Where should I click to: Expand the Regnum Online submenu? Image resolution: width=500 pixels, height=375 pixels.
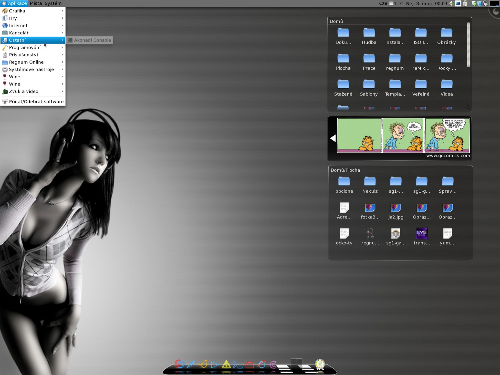[x=33, y=62]
